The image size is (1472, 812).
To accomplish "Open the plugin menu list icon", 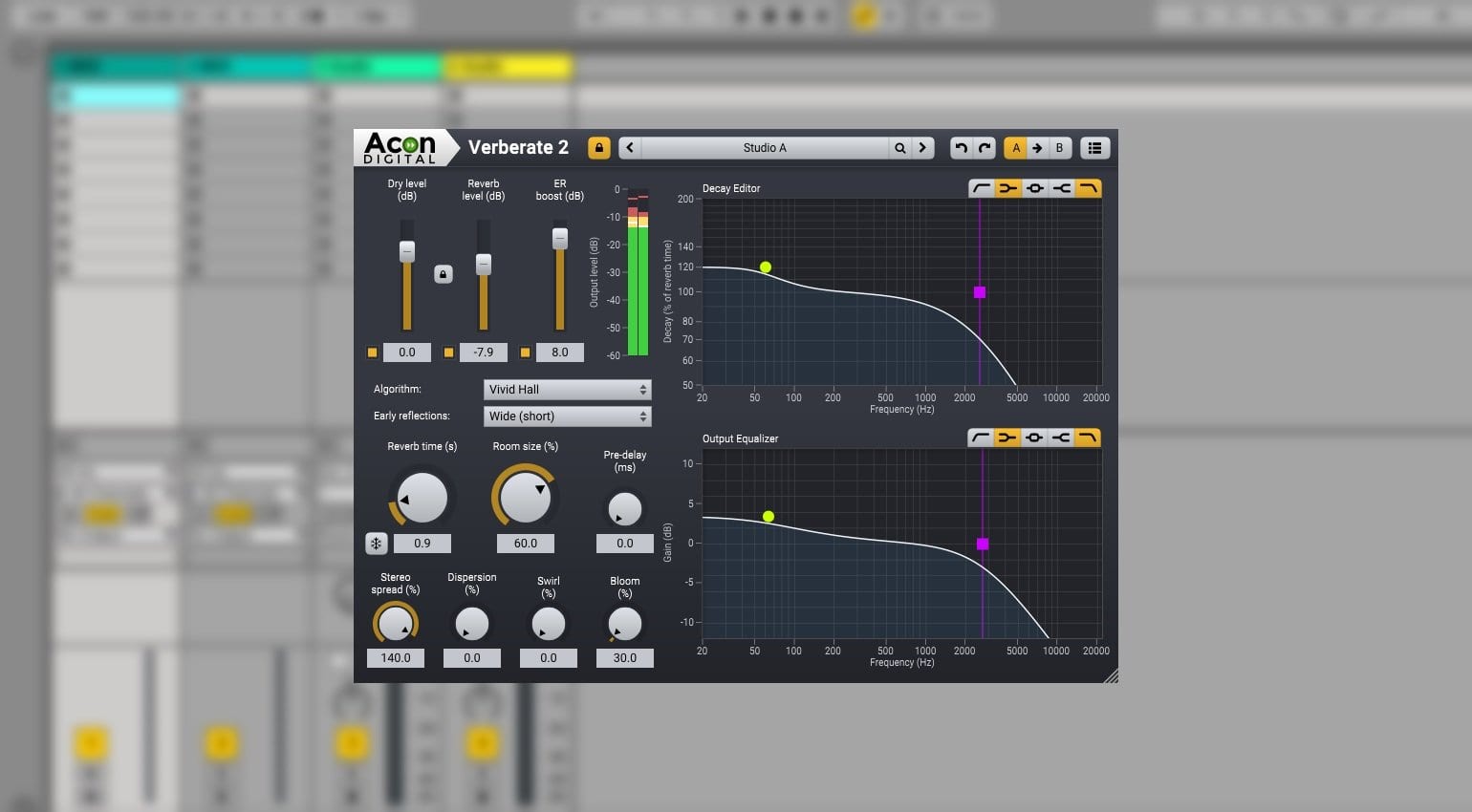I will click(x=1094, y=148).
